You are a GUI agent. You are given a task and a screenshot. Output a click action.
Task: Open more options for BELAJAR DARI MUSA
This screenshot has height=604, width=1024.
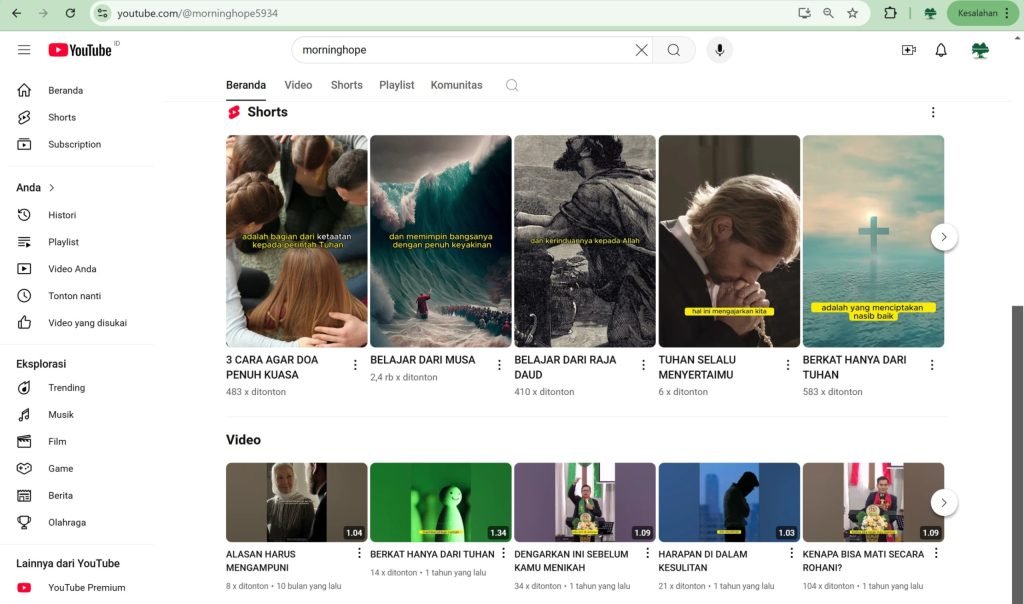point(499,365)
